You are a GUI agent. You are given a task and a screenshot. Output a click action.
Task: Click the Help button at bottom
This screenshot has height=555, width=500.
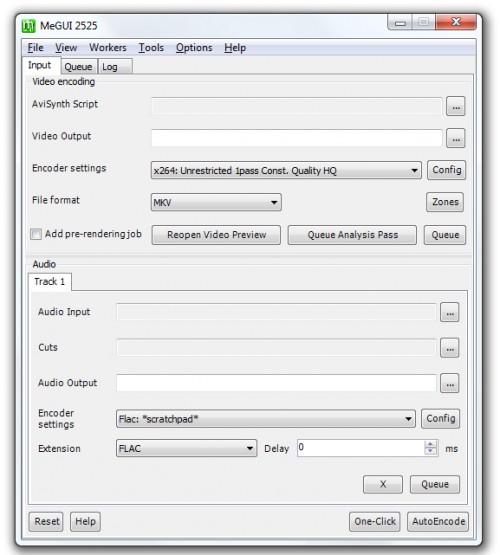click(85, 521)
